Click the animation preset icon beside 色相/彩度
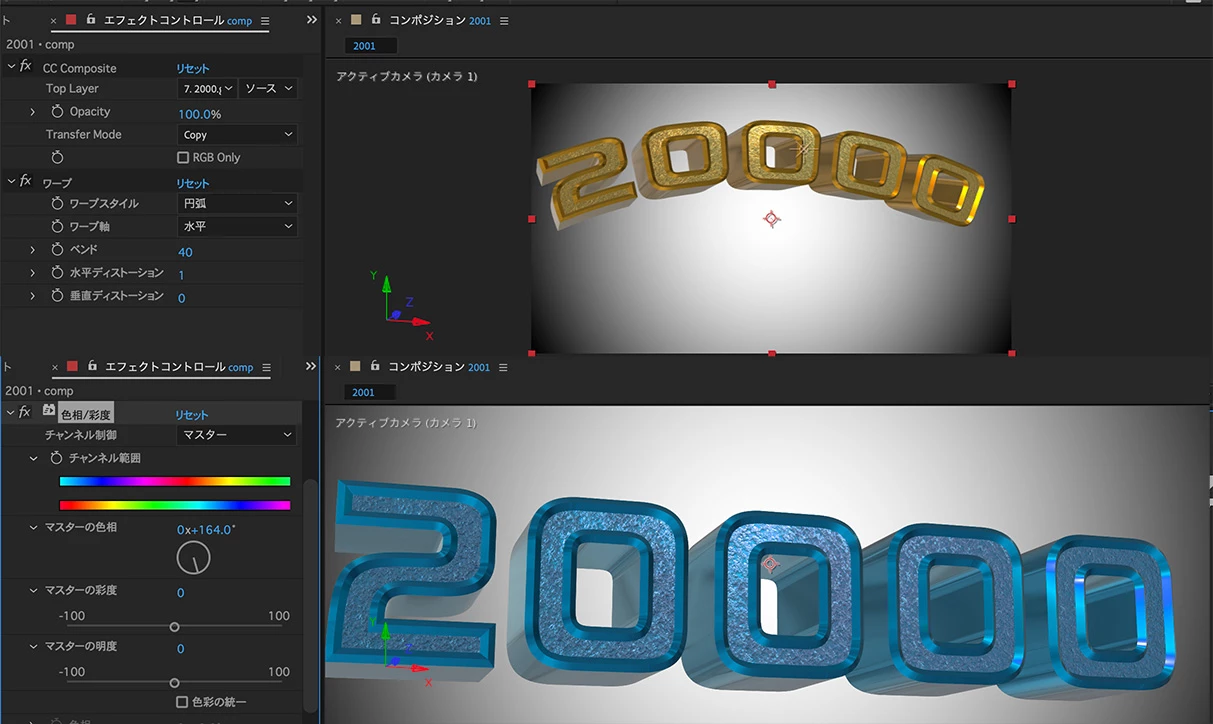 coord(48,411)
